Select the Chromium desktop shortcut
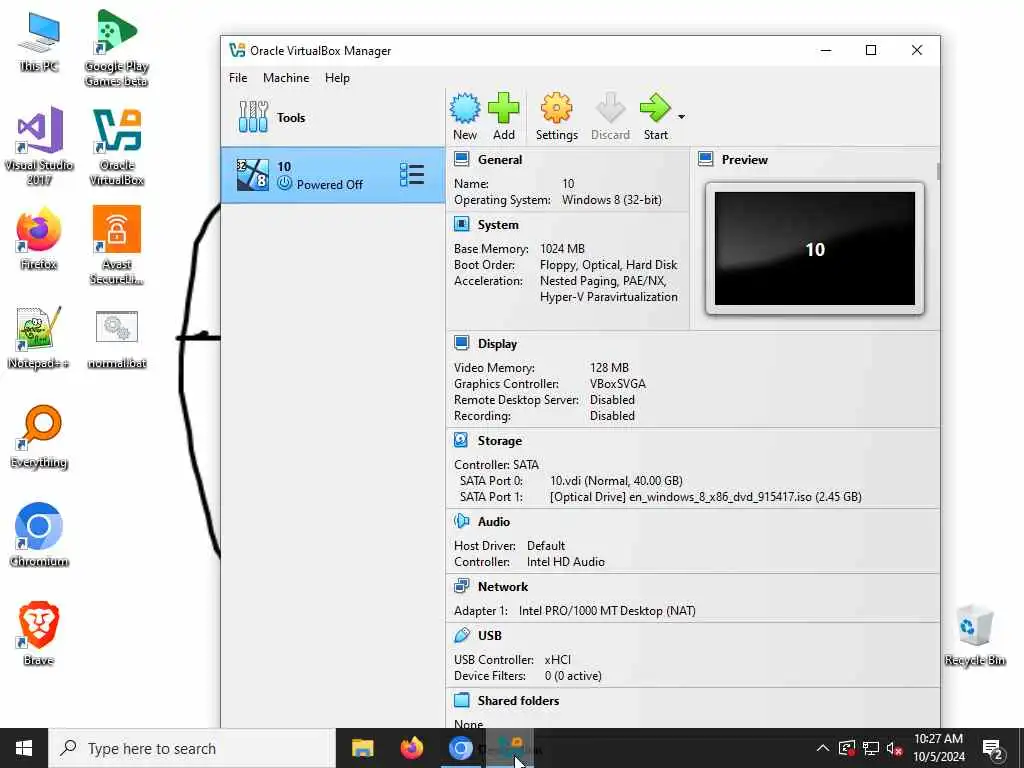The image size is (1024, 768). tap(39, 534)
